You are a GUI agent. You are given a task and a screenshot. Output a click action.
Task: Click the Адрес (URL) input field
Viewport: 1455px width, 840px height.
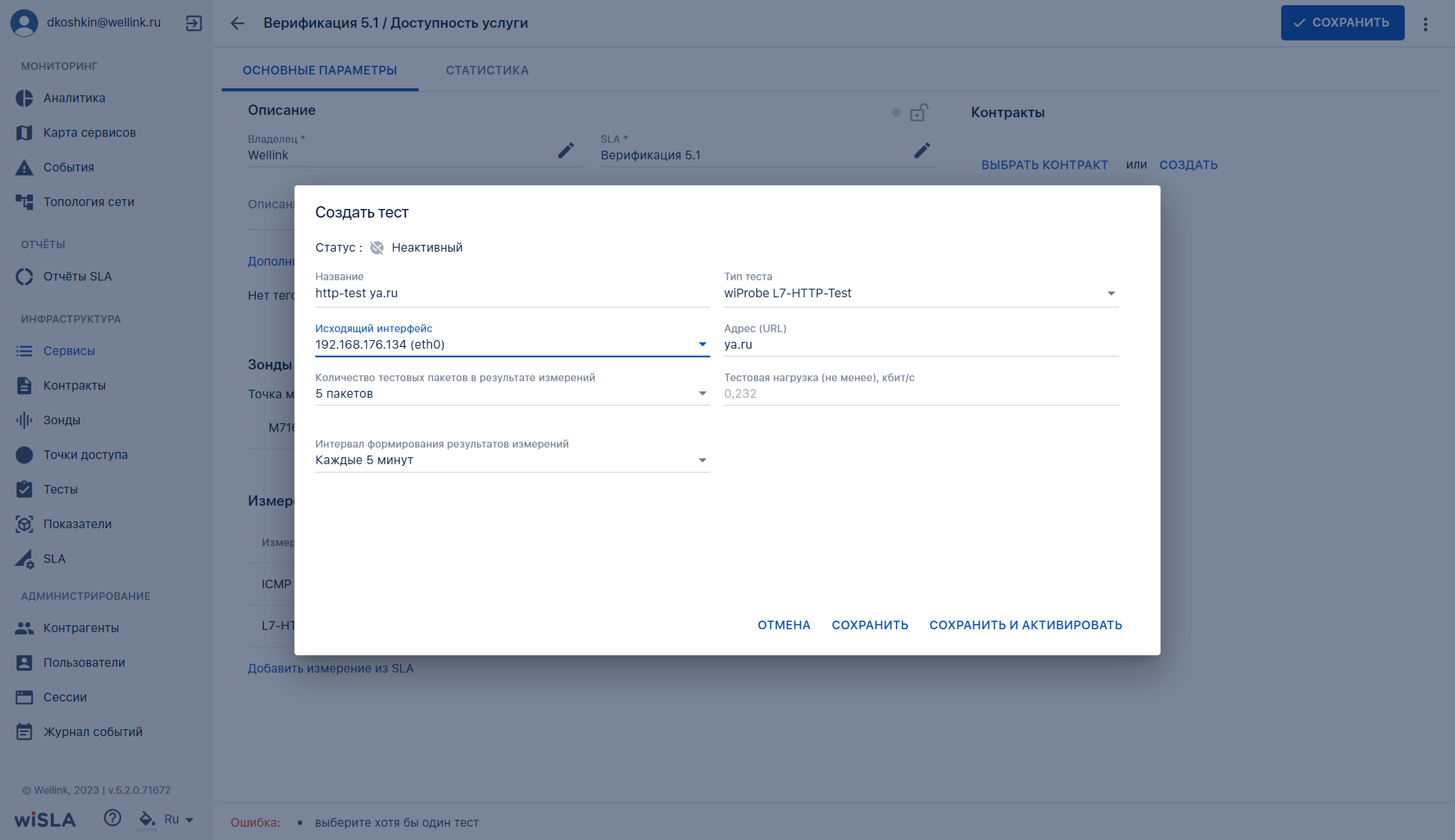(921, 345)
